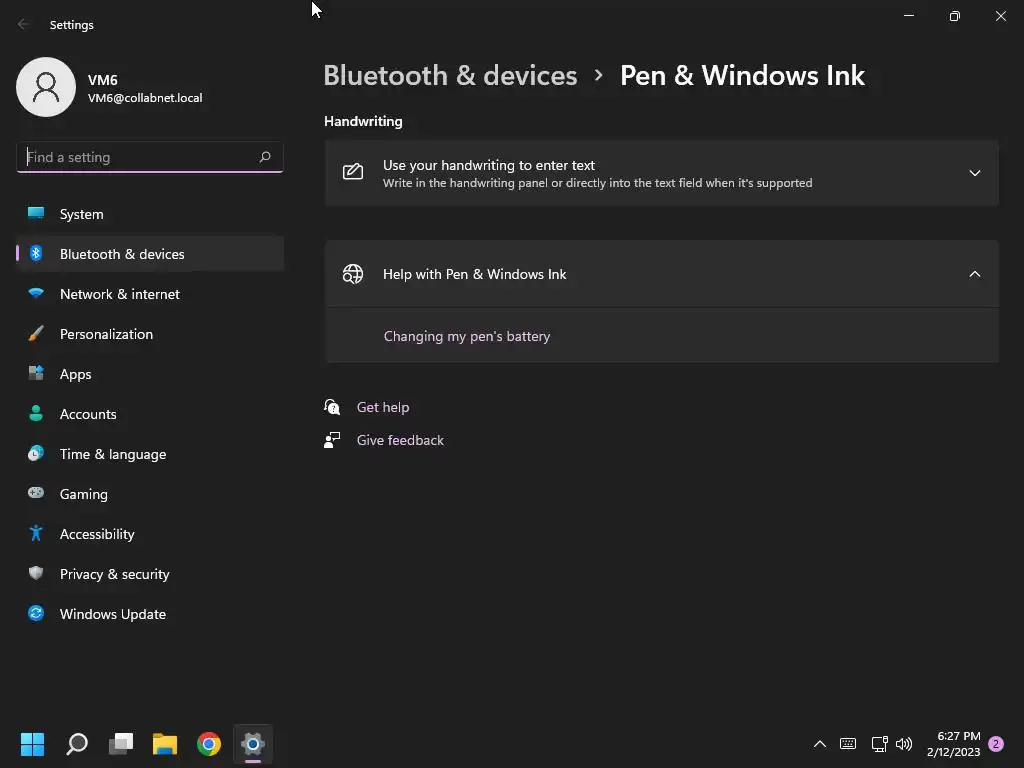Open the Start menu from taskbar
Image resolution: width=1024 pixels, height=768 pixels.
(x=32, y=743)
